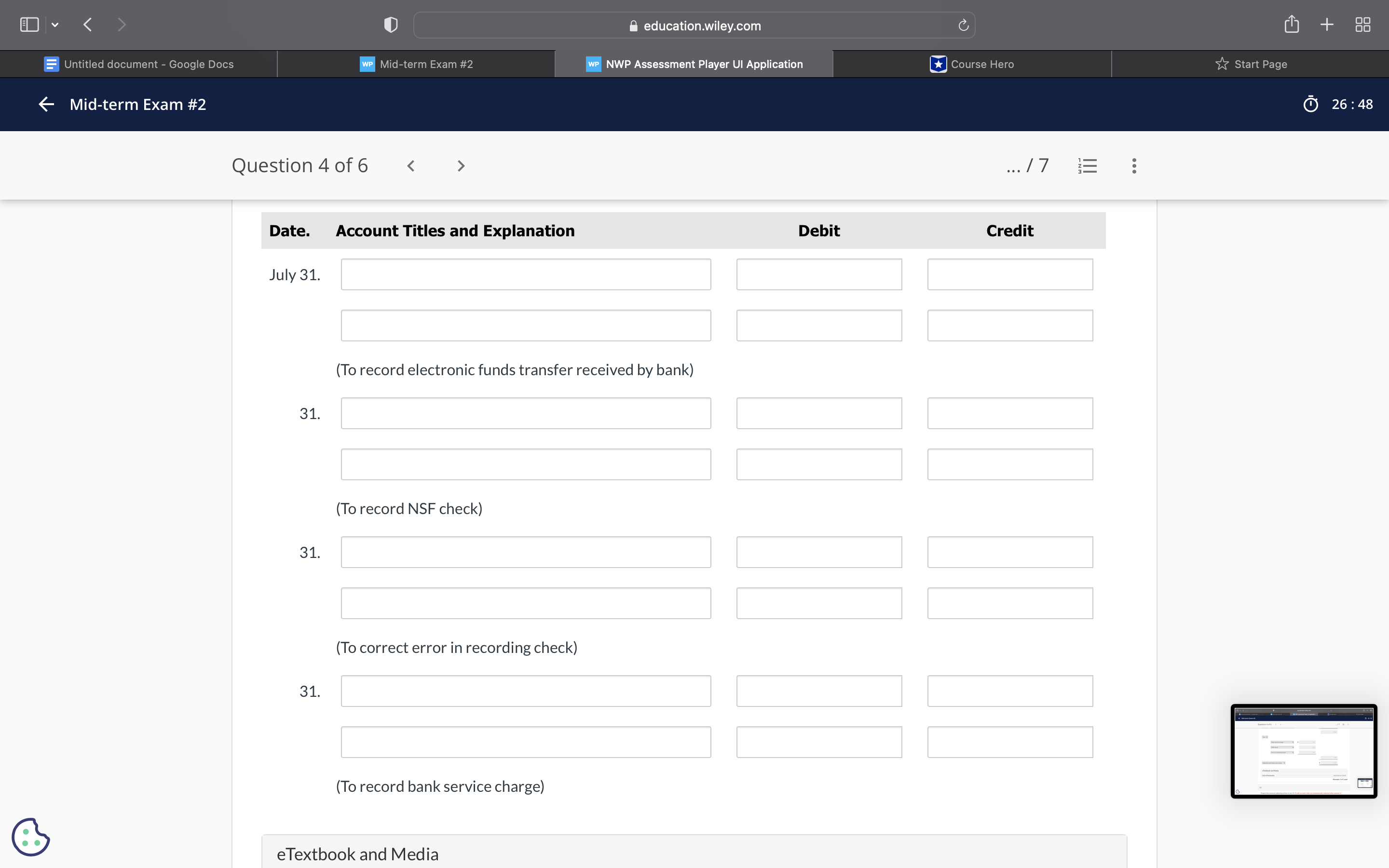
Task: Toggle the Safari sidebar
Action: (29, 25)
